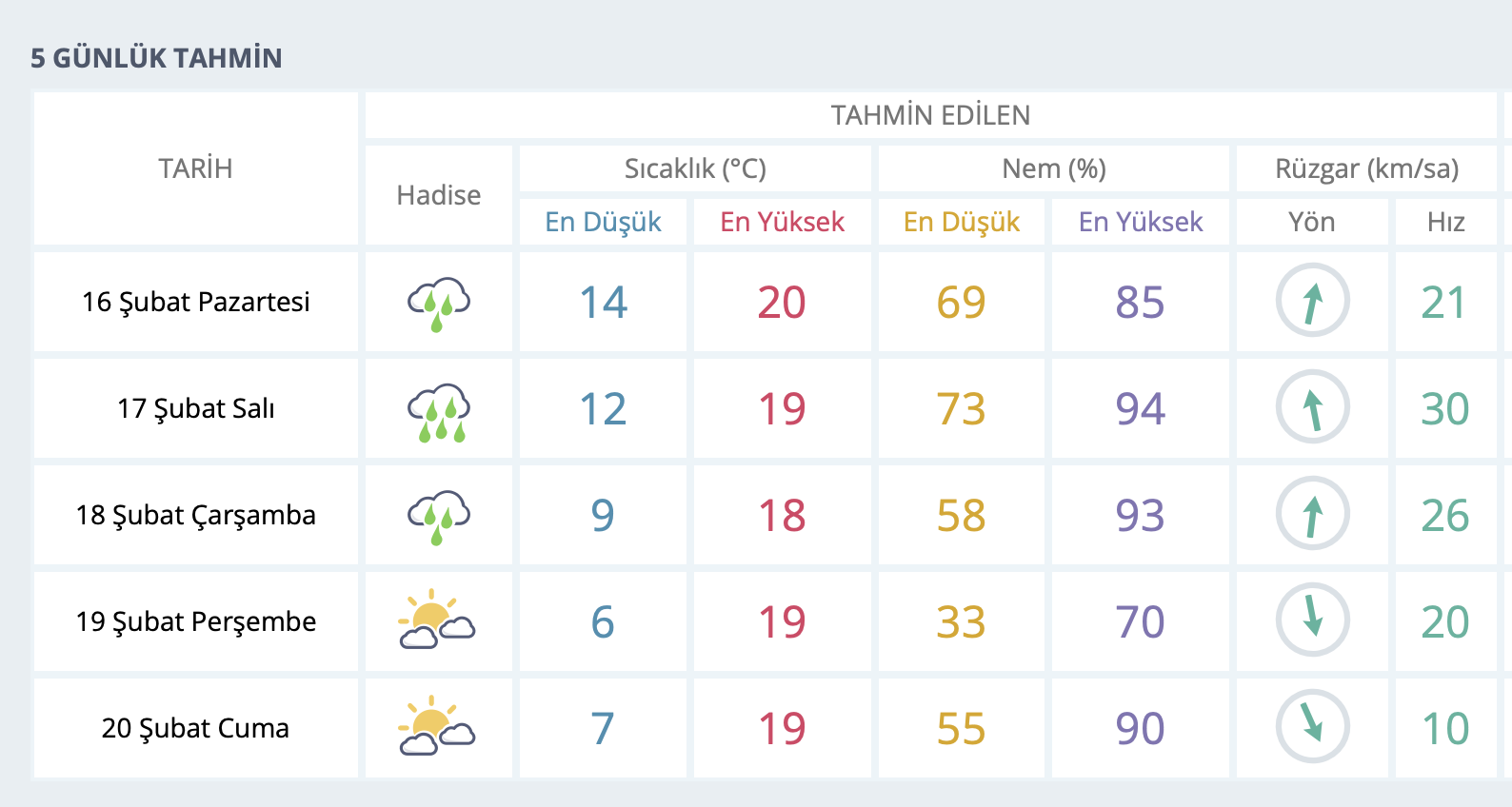Viewport: 1512px width, 807px height.
Task: Click the Hadise column header
Action: tap(439, 195)
